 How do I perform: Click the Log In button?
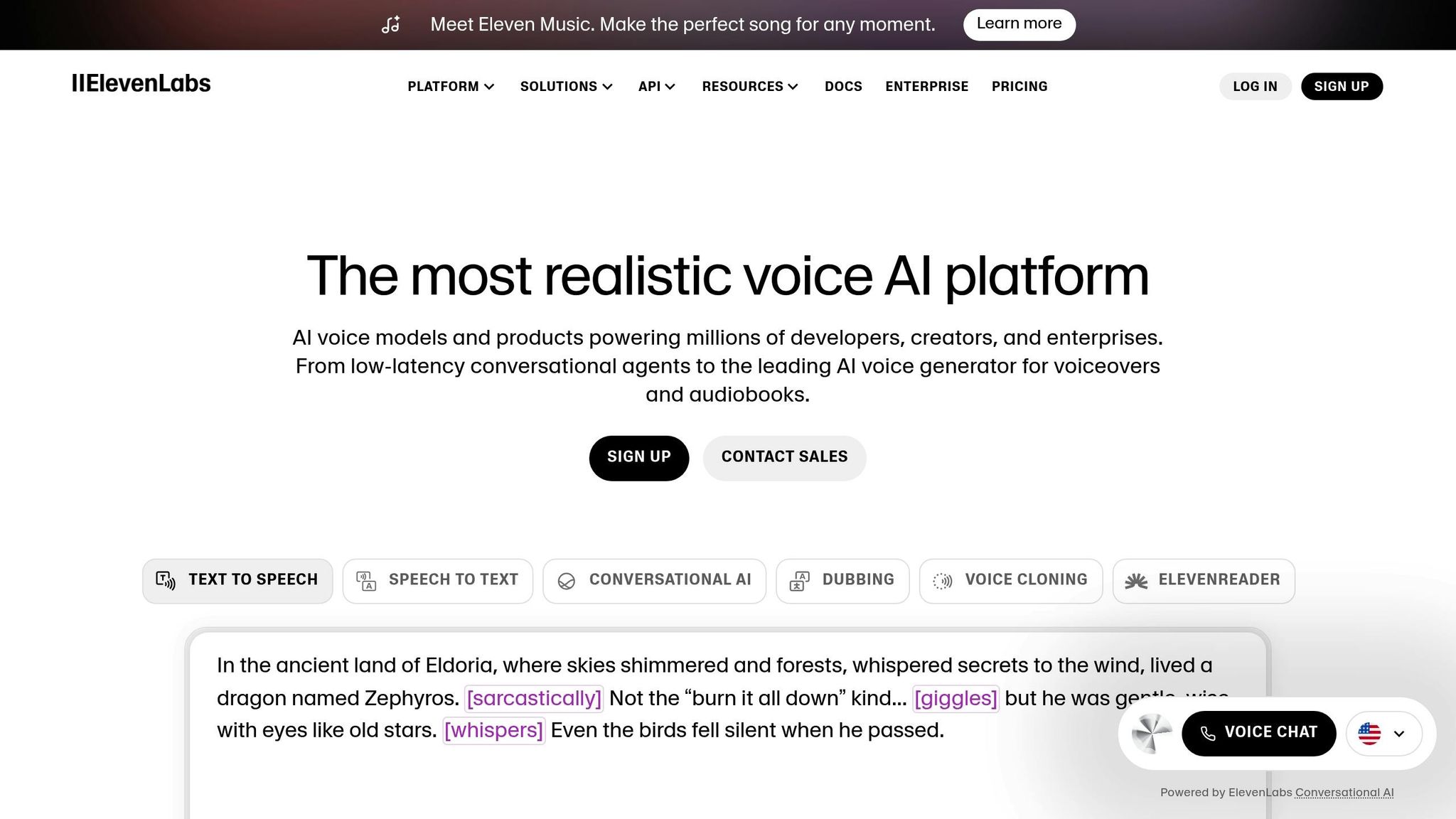click(1254, 86)
